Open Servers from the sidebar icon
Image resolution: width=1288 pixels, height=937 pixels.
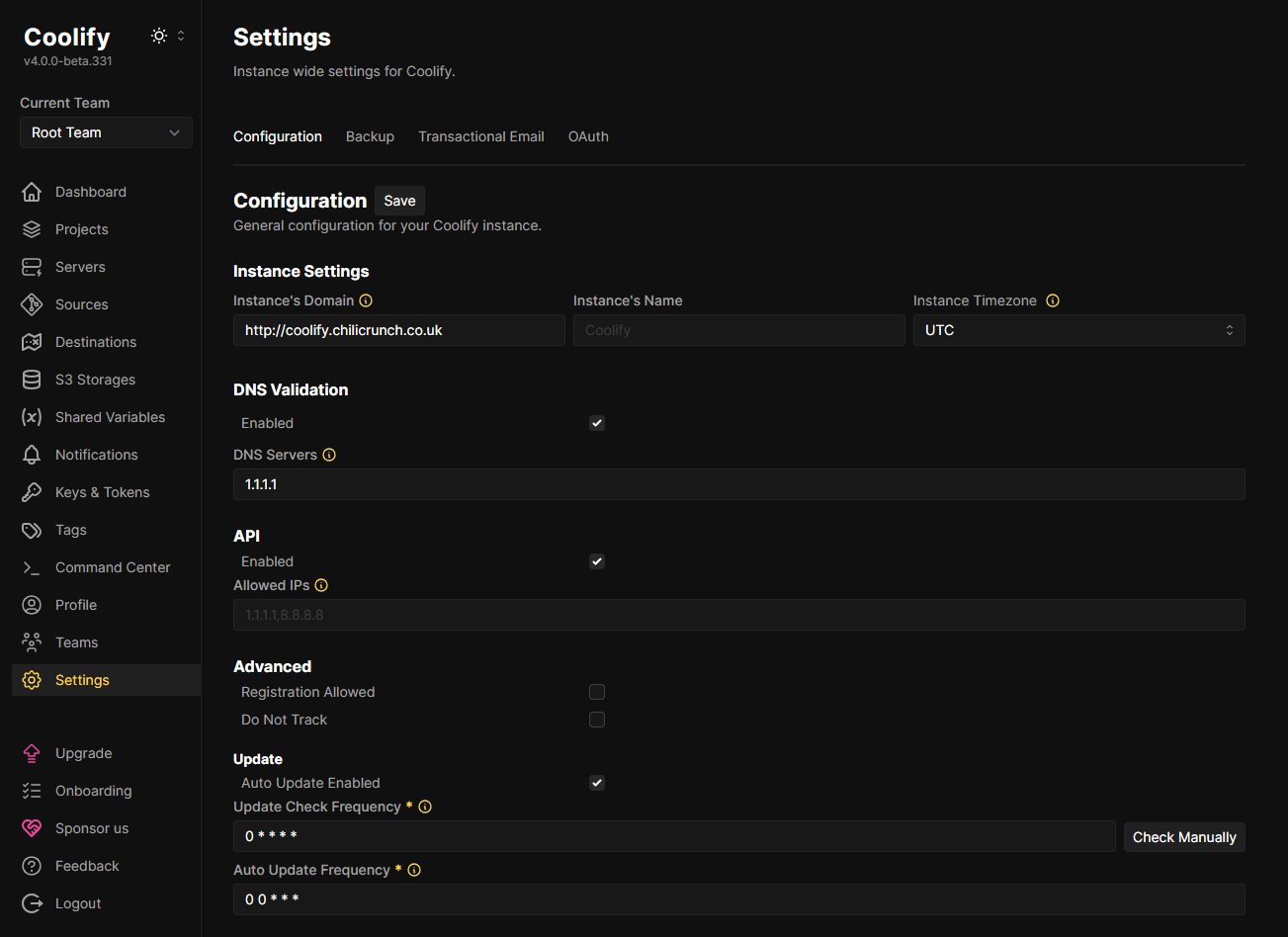click(x=32, y=267)
